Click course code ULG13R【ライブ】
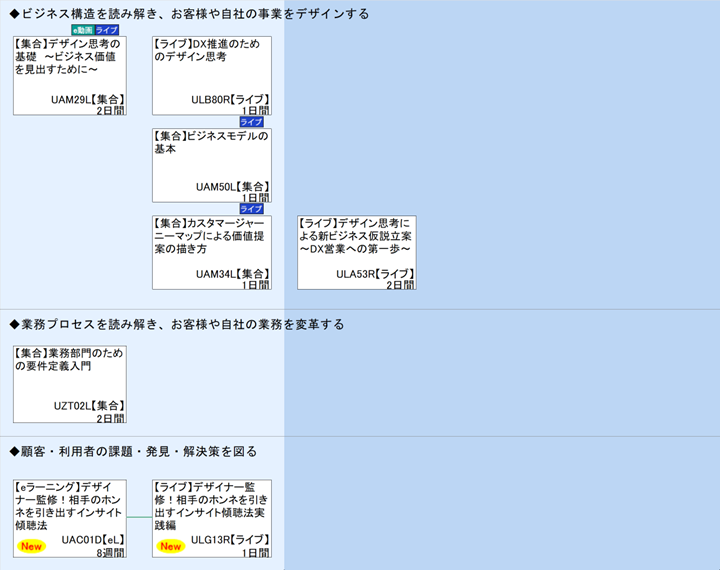Viewport: 720px width, 570px height. click(x=230, y=540)
